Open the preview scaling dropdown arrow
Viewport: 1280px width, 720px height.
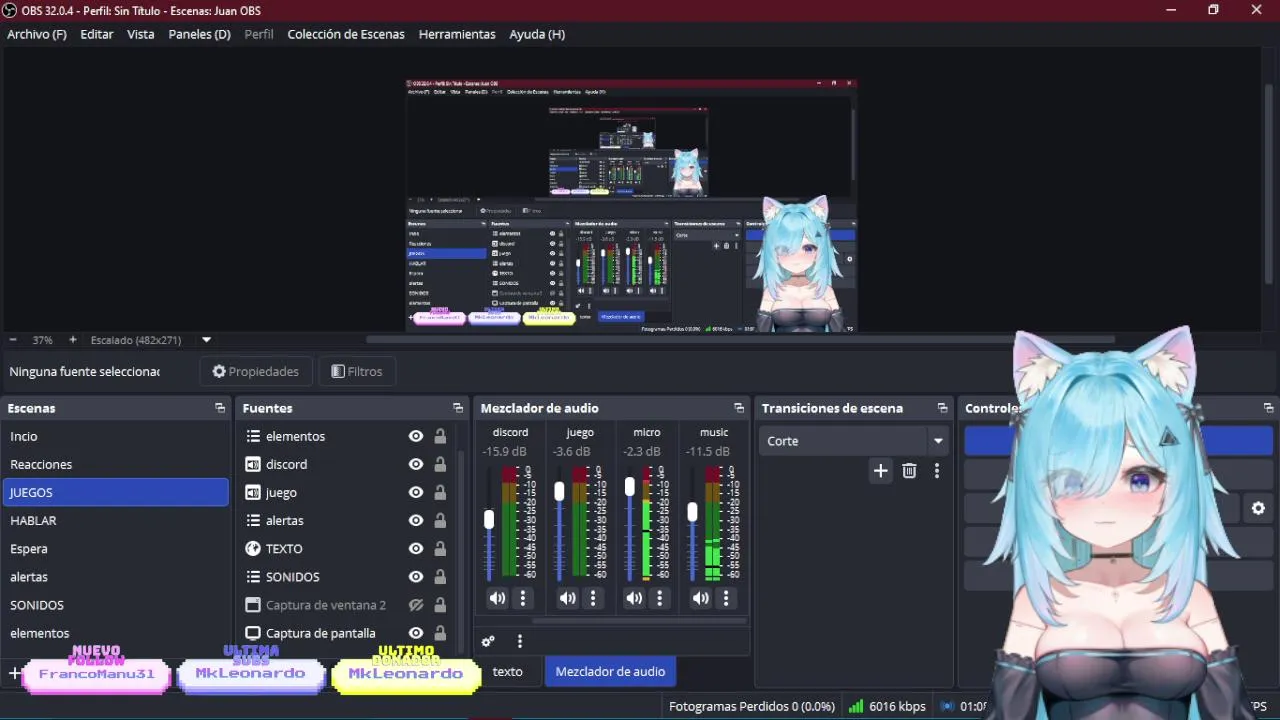point(206,340)
